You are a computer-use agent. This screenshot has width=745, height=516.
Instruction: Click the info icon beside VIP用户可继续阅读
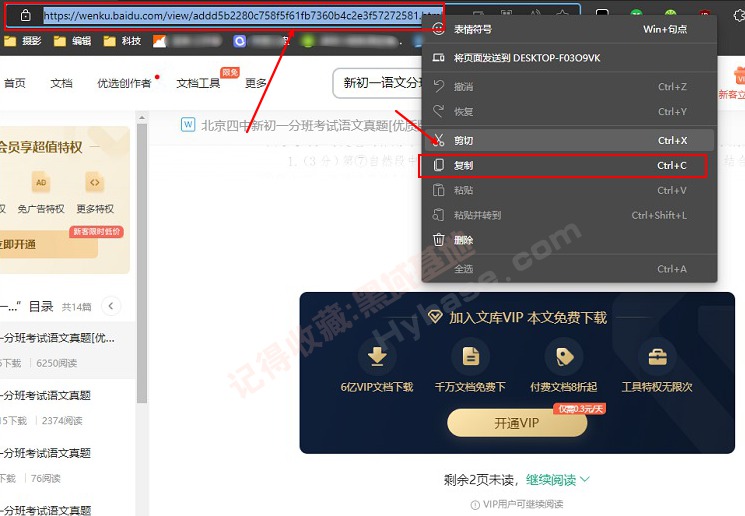(x=475, y=505)
